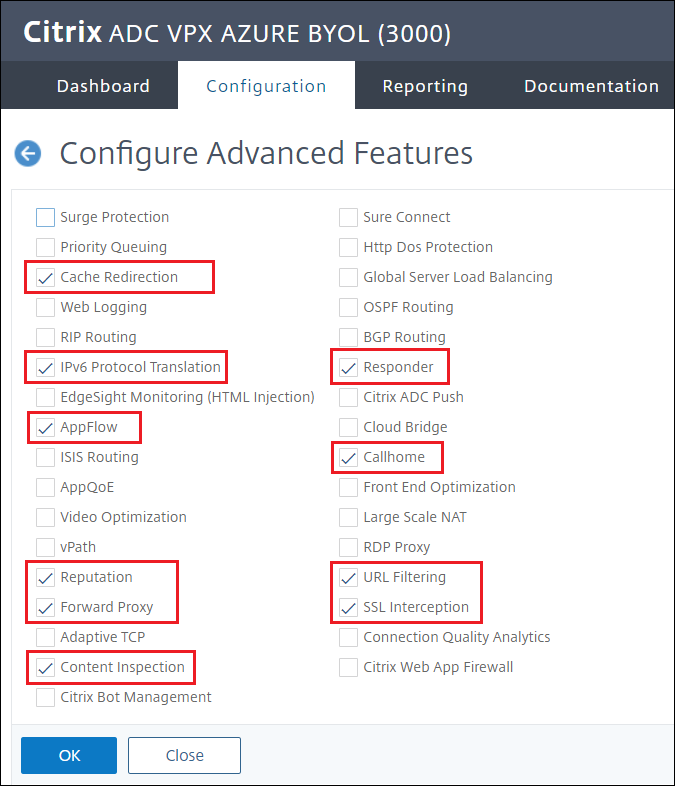Uncheck Cache Redirection
675x786 pixels.
coord(45,277)
